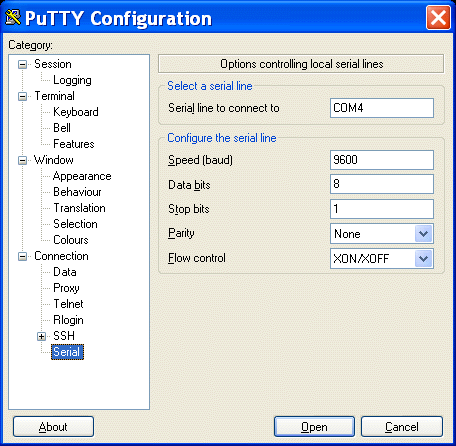Viewport: 456px width, 446px height.
Task: Select the Connection category
Action: point(61,256)
